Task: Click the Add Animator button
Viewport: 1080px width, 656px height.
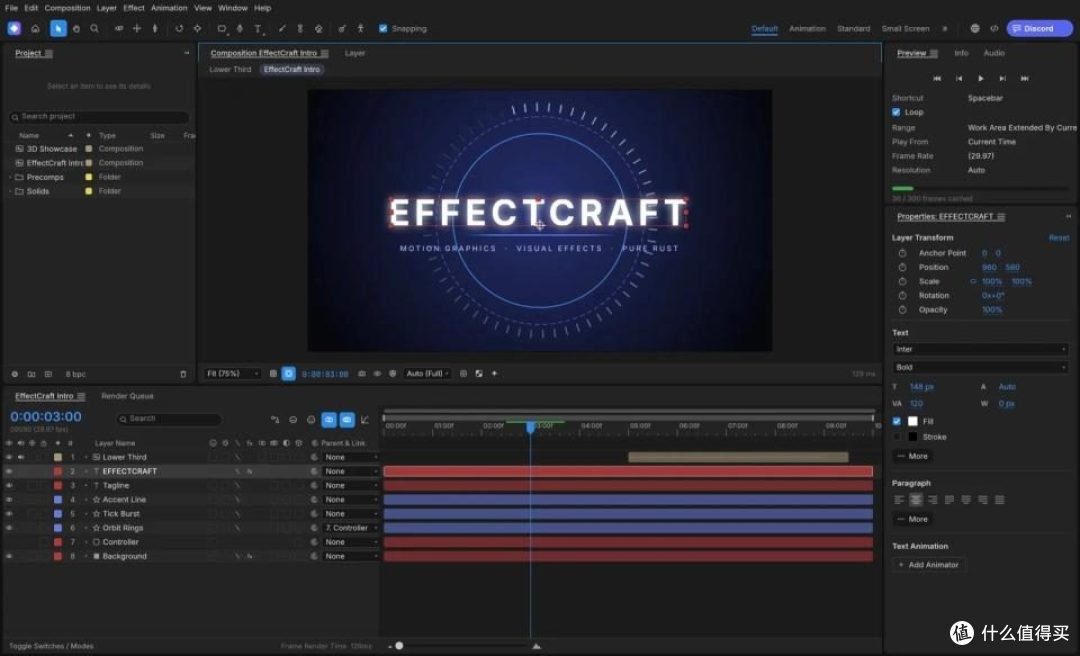Action: coord(929,565)
